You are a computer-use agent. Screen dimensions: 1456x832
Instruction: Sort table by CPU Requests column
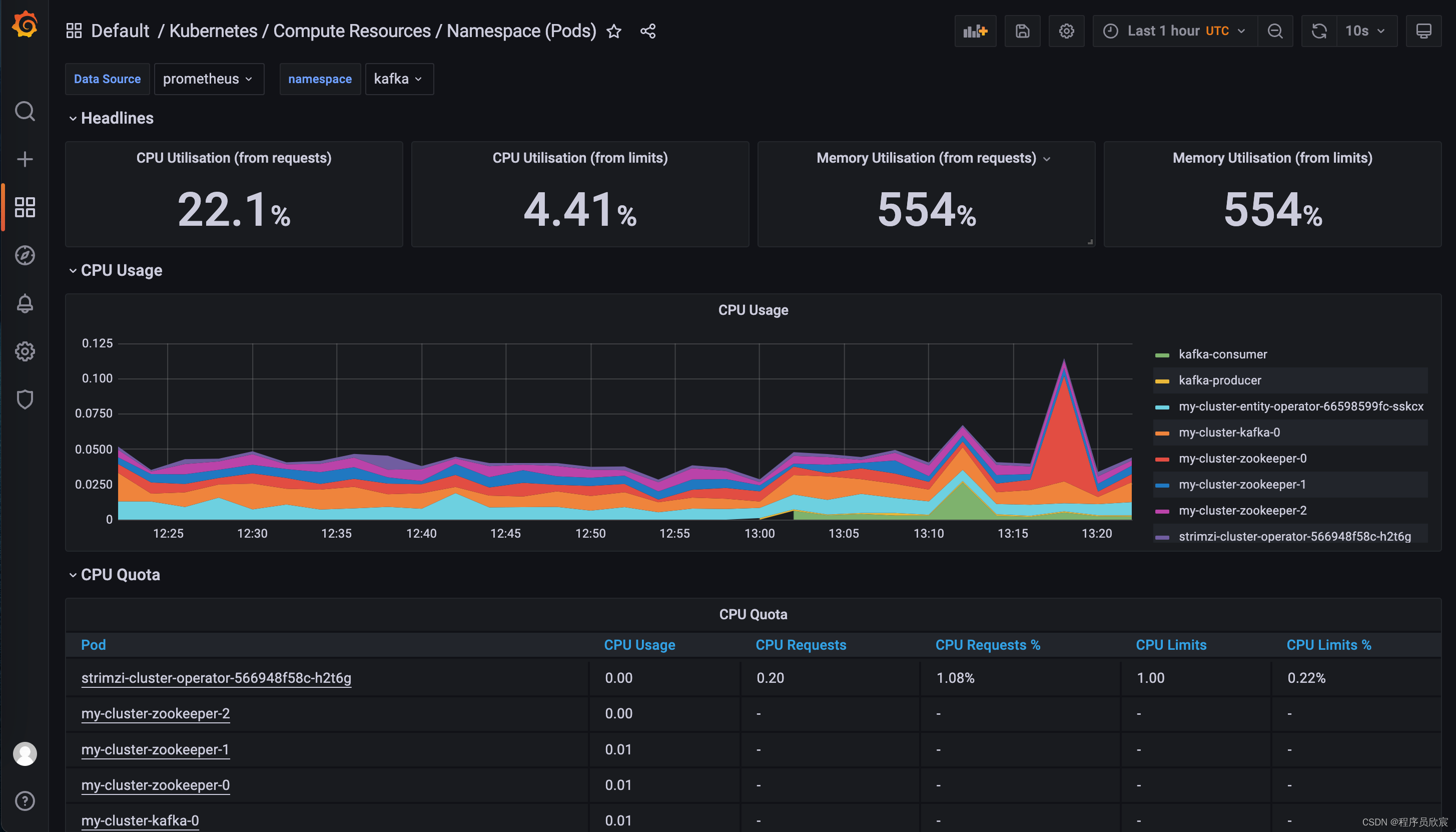(x=801, y=645)
